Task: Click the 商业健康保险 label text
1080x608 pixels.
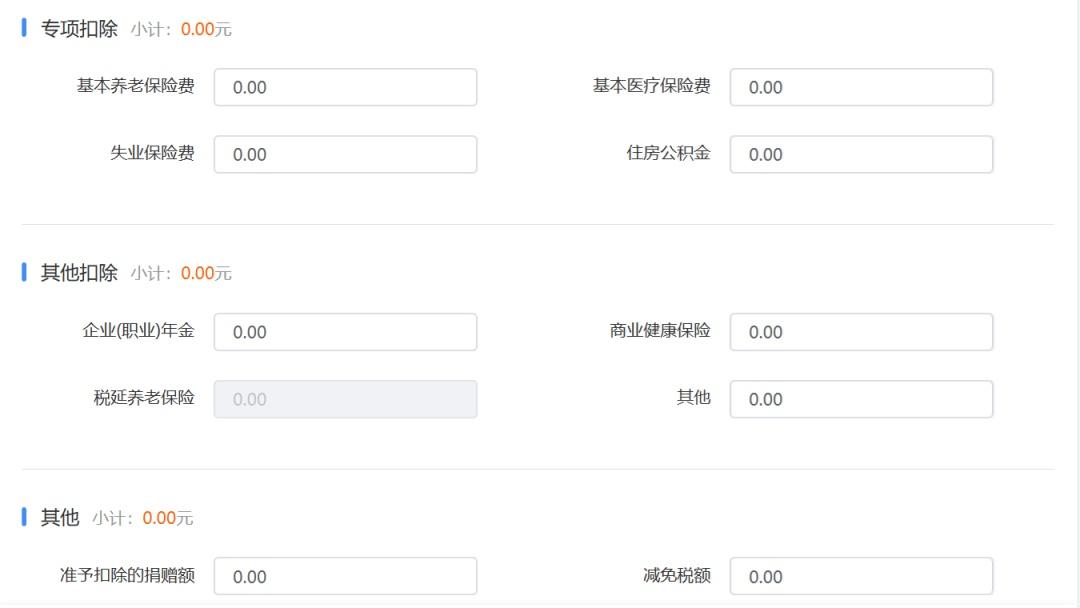Action: 660,330
